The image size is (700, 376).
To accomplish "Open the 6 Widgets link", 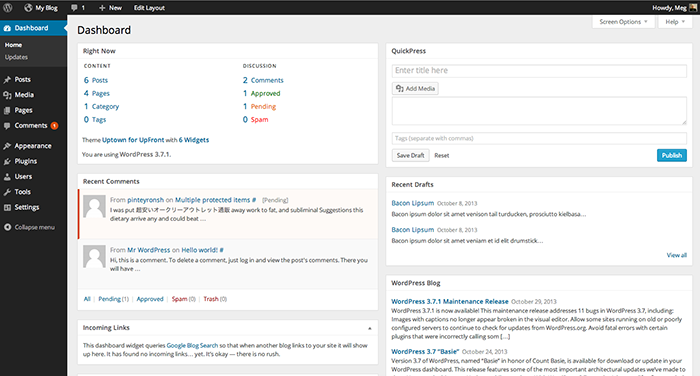I will pos(194,140).
